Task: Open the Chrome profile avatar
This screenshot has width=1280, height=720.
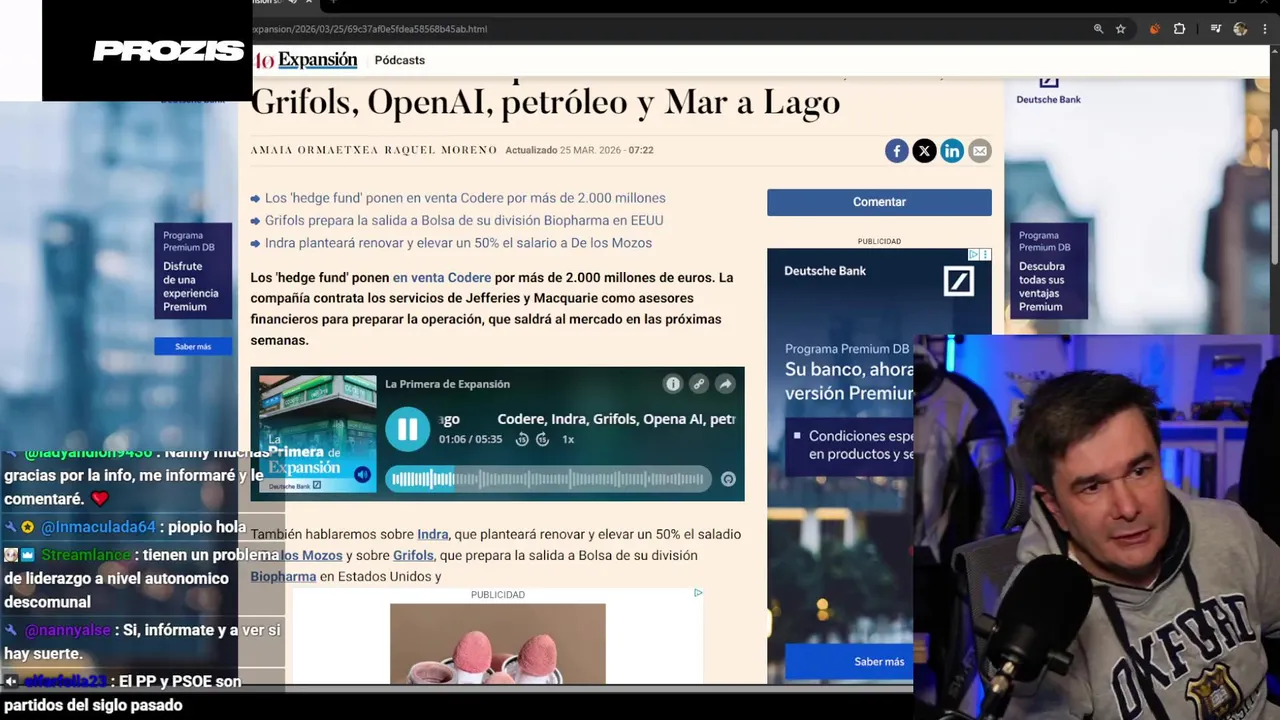Action: [1240, 29]
